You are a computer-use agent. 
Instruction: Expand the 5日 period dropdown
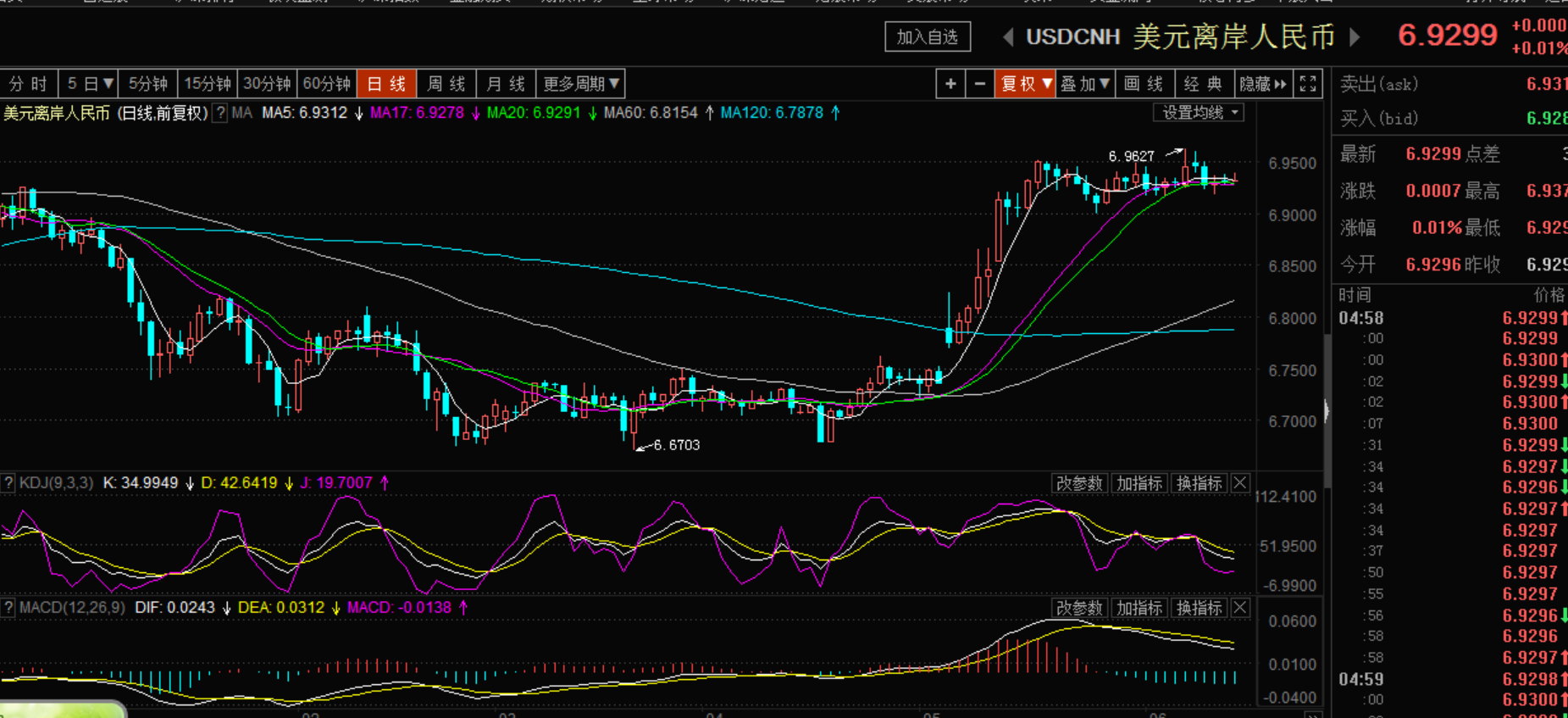pyautogui.click(x=89, y=84)
